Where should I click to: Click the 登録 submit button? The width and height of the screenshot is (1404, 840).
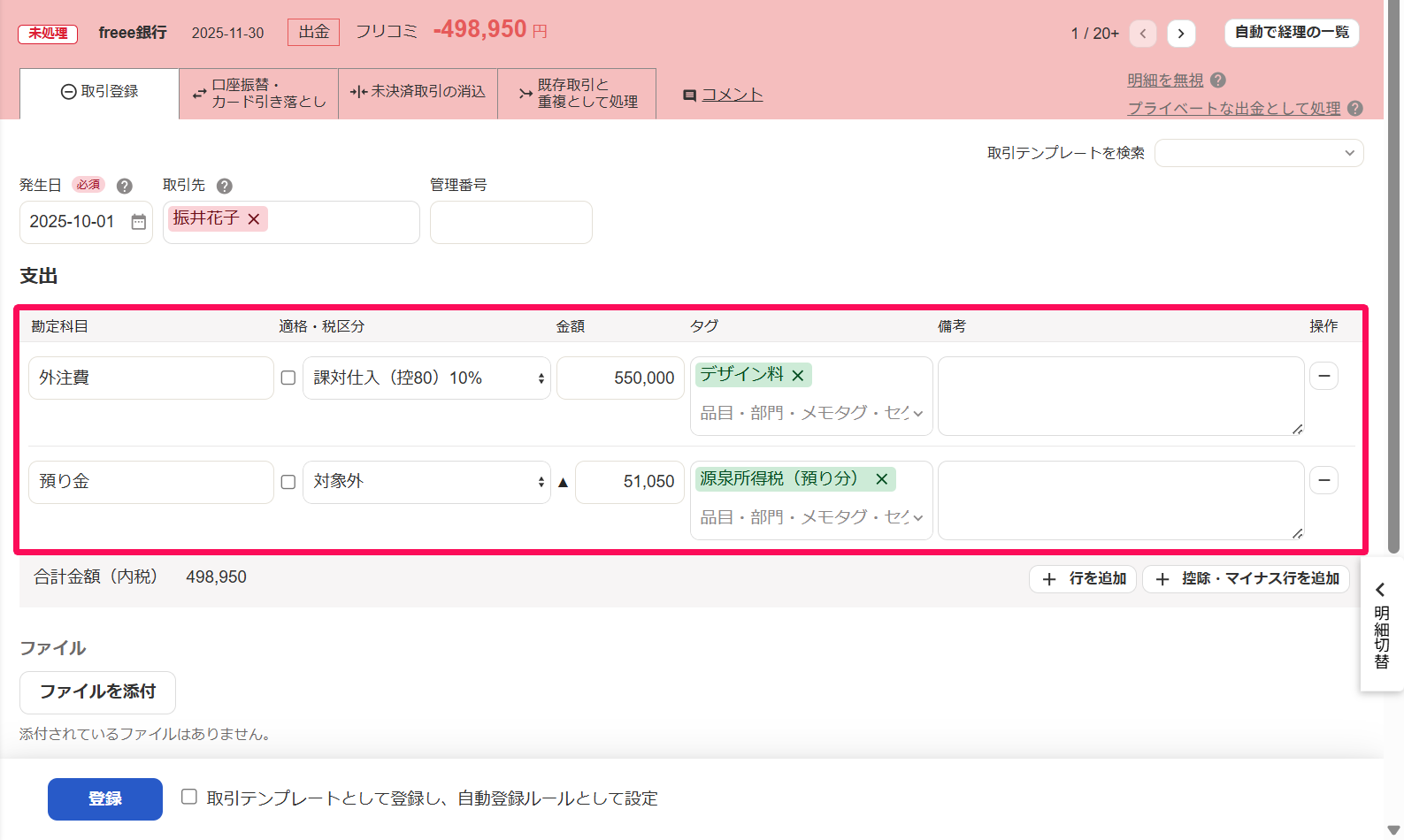[x=105, y=799]
